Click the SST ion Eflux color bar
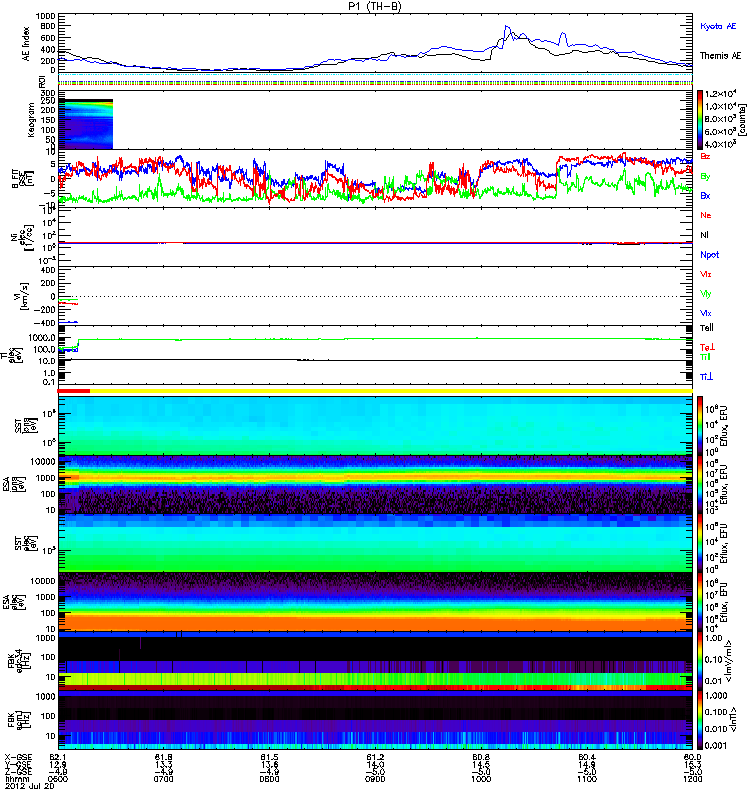This screenshot has height=800, width=750. pyautogui.click(x=699, y=426)
